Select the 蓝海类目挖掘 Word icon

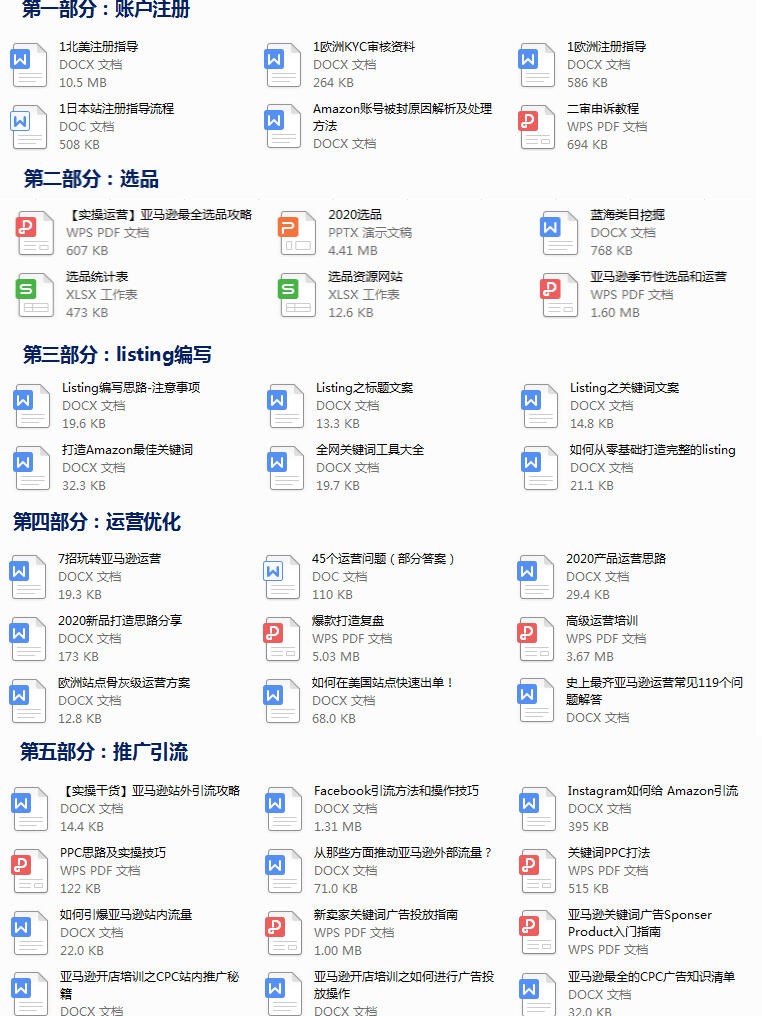pyautogui.click(x=559, y=233)
